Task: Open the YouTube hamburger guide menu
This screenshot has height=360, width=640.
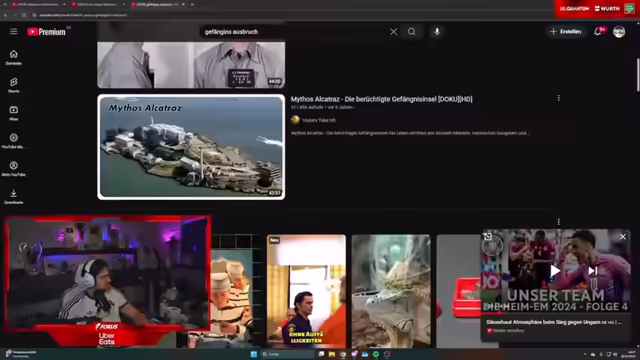Action: point(13,31)
